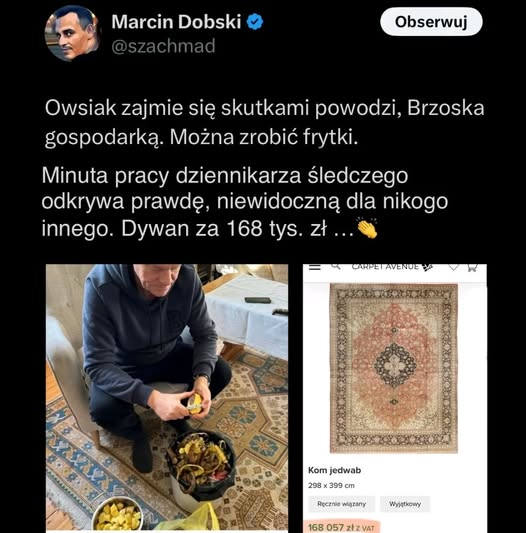The width and height of the screenshot is (526, 533).
Task: Click the tweet text mentioning Owsiak and Brzoska
Action: pos(264,123)
